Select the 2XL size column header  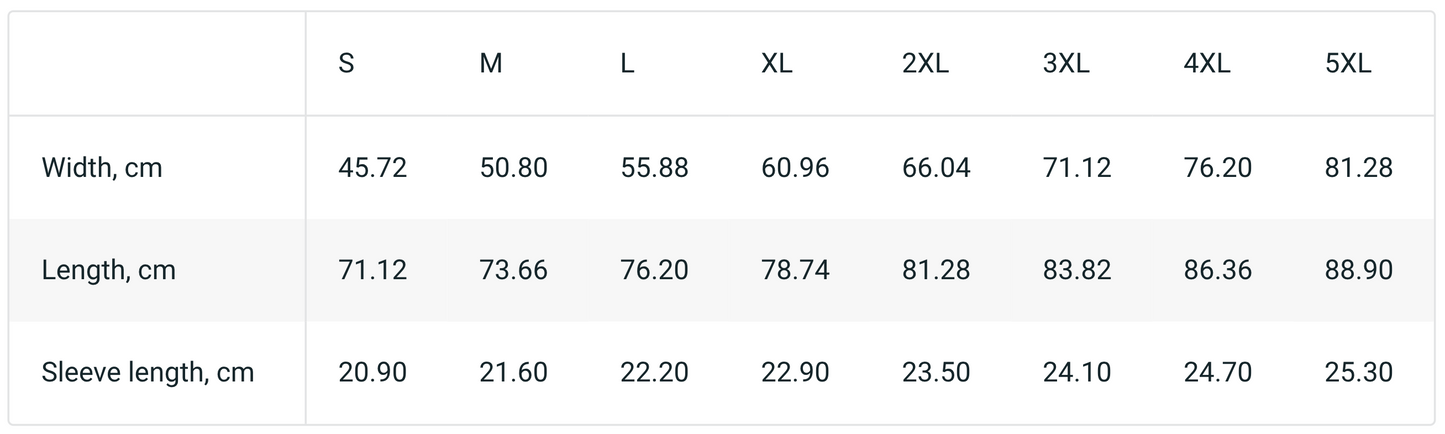925,65
